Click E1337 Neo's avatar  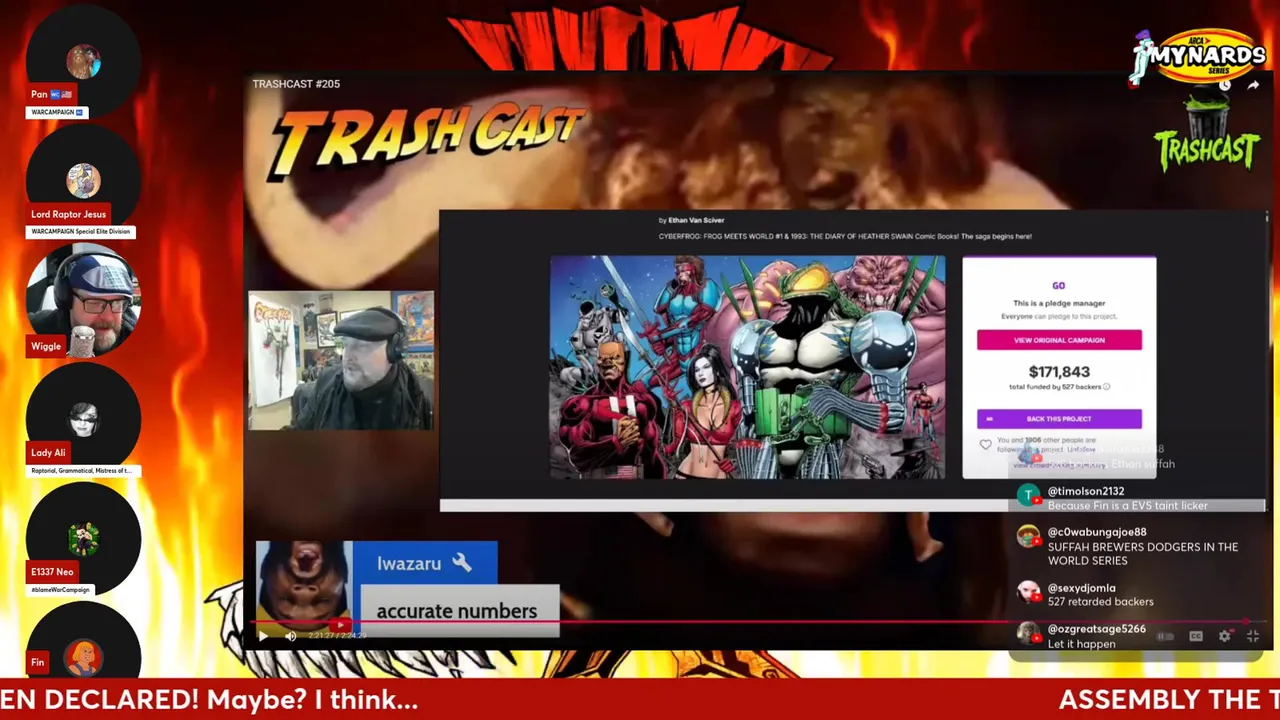click(83, 538)
